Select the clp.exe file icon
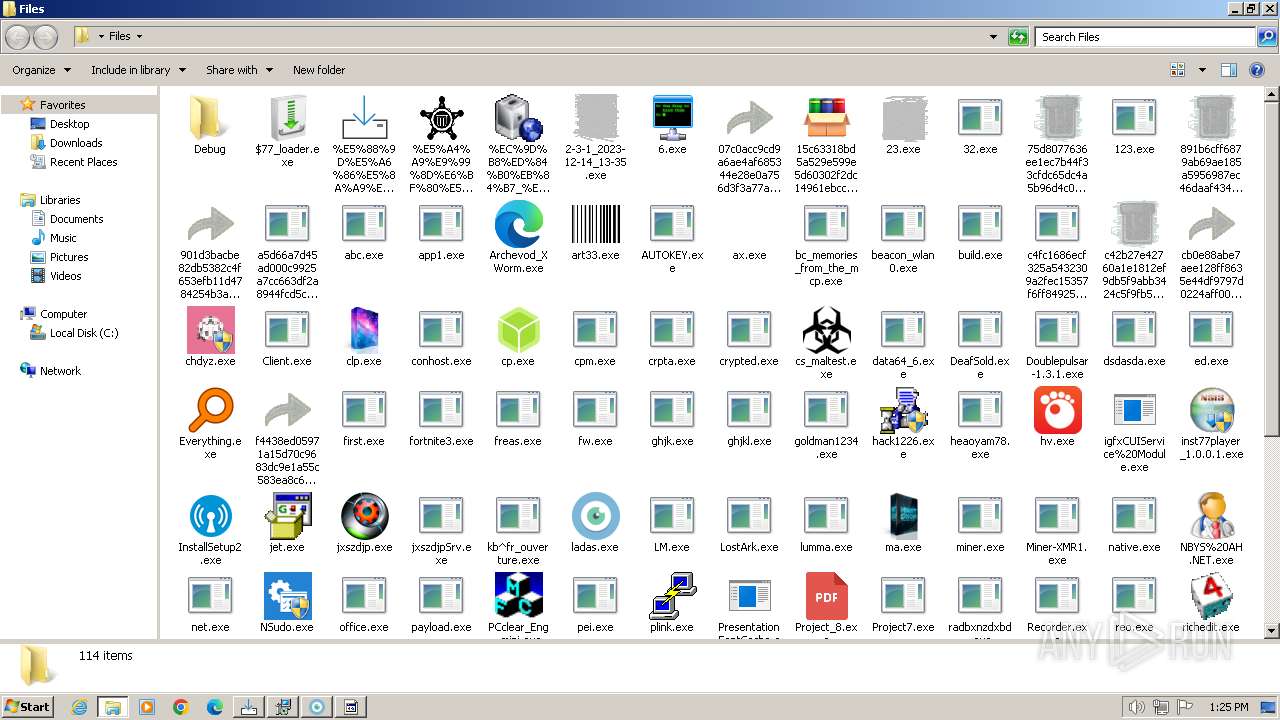 click(x=364, y=330)
